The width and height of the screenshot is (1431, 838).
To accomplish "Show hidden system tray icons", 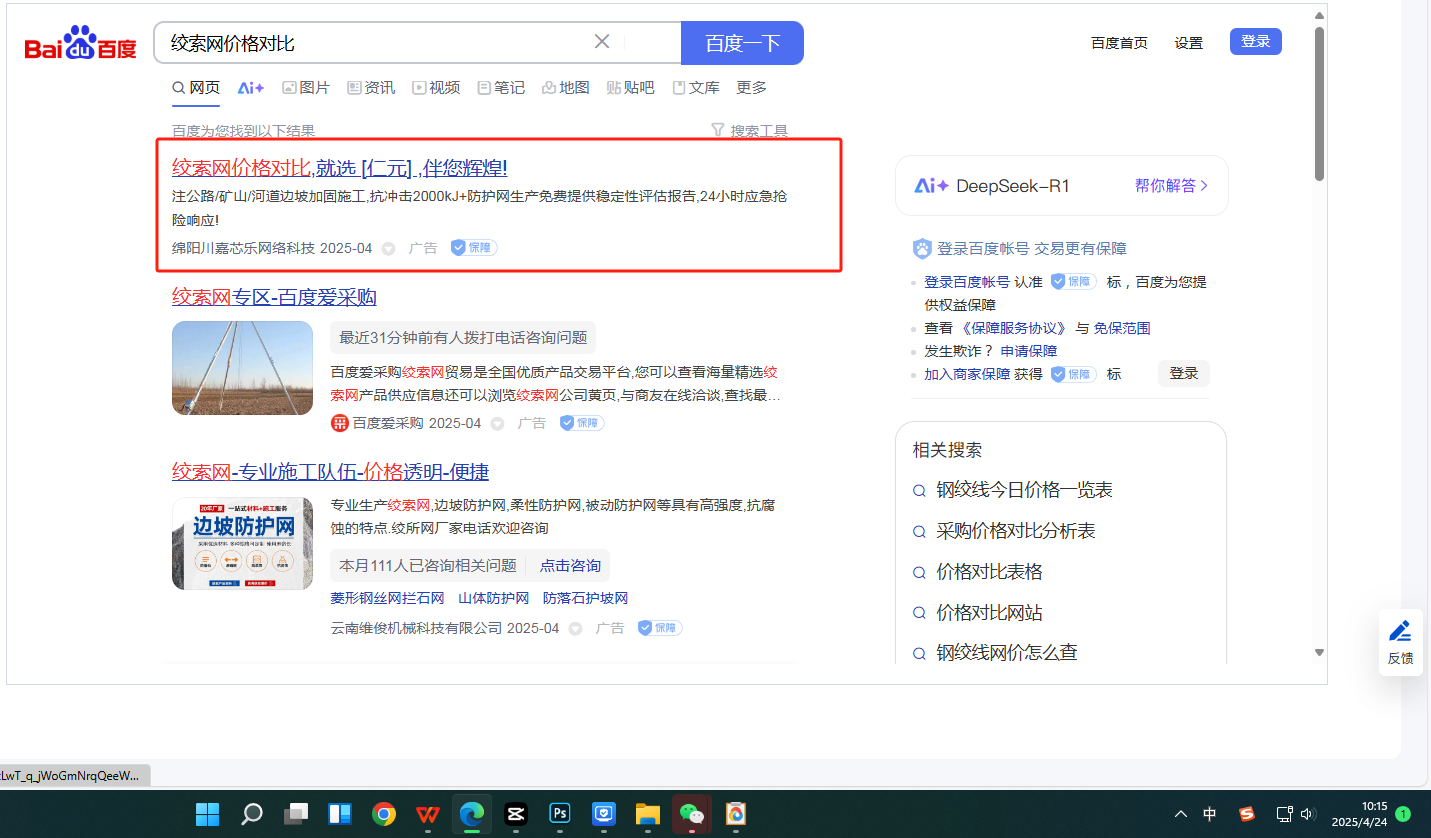I will coord(1181,814).
